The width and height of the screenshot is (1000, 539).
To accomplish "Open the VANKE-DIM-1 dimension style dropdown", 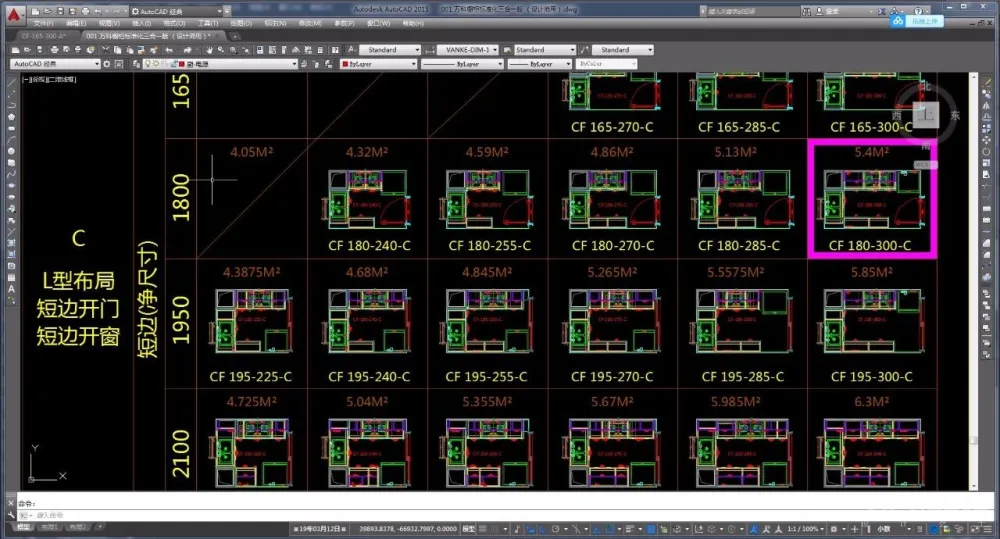I will click(468, 49).
